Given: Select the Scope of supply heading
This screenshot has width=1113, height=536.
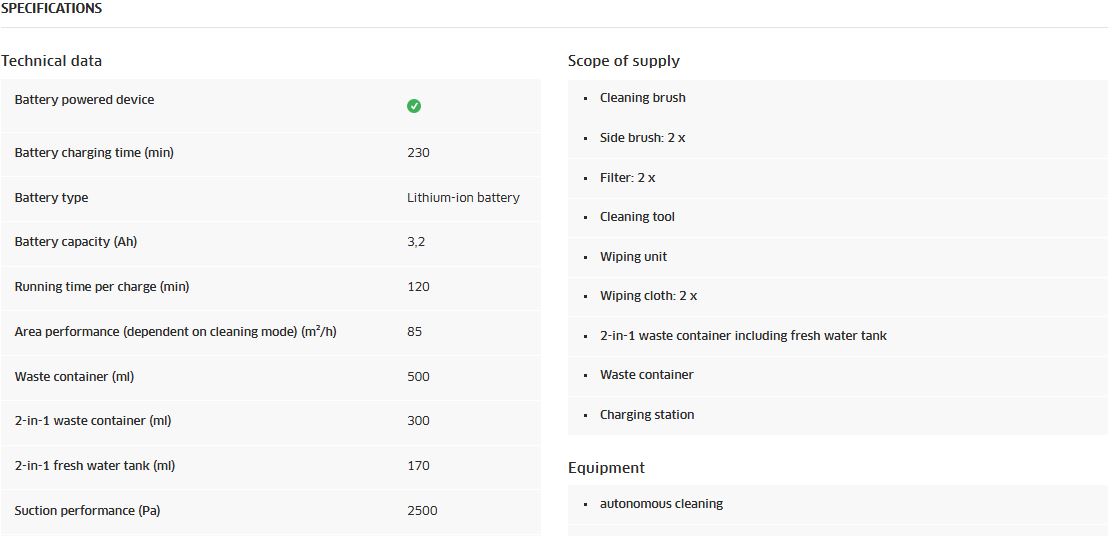Looking at the screenshot, I should (x=623, y=61).
